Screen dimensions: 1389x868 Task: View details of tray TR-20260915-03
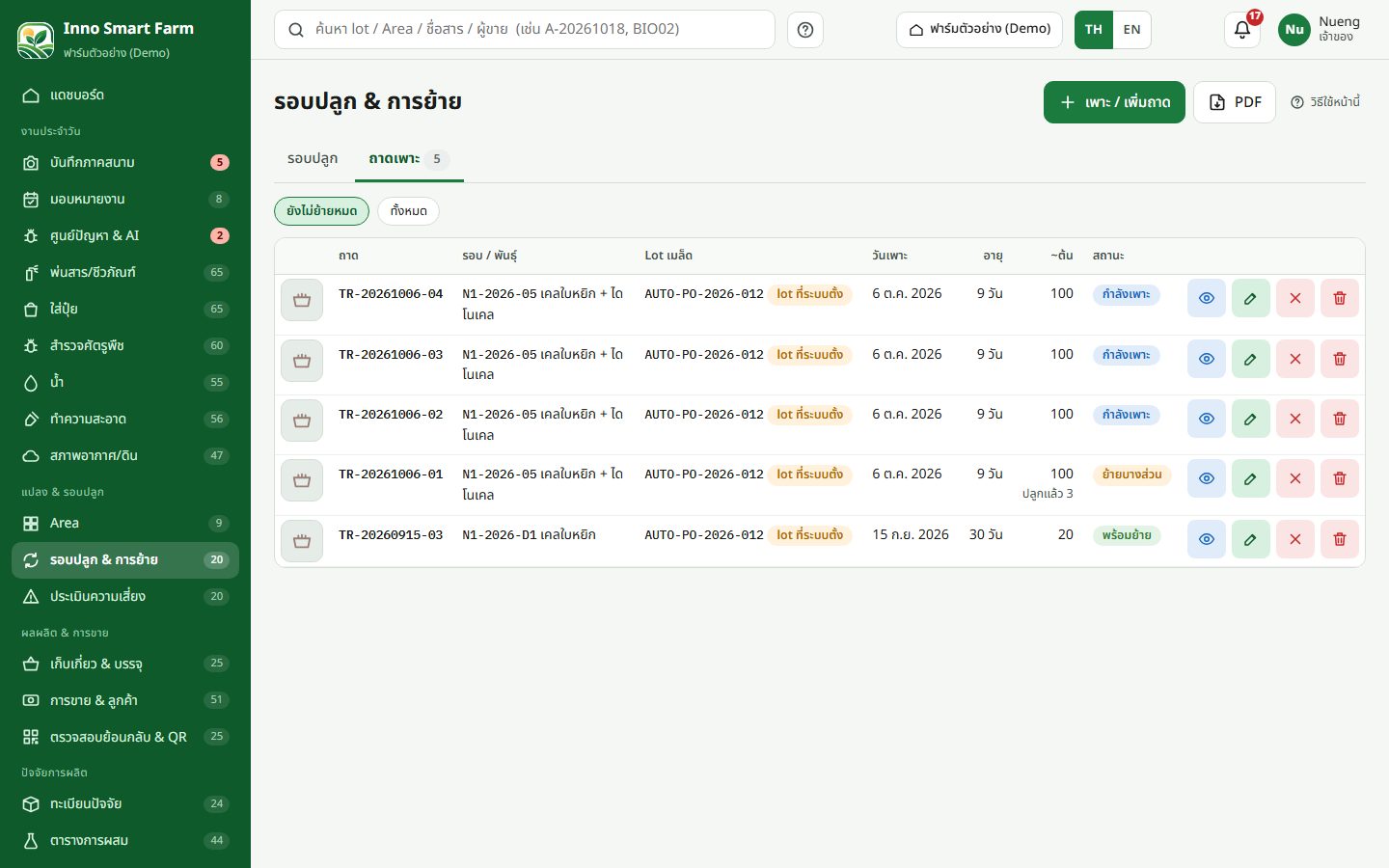click(1206, 539)
